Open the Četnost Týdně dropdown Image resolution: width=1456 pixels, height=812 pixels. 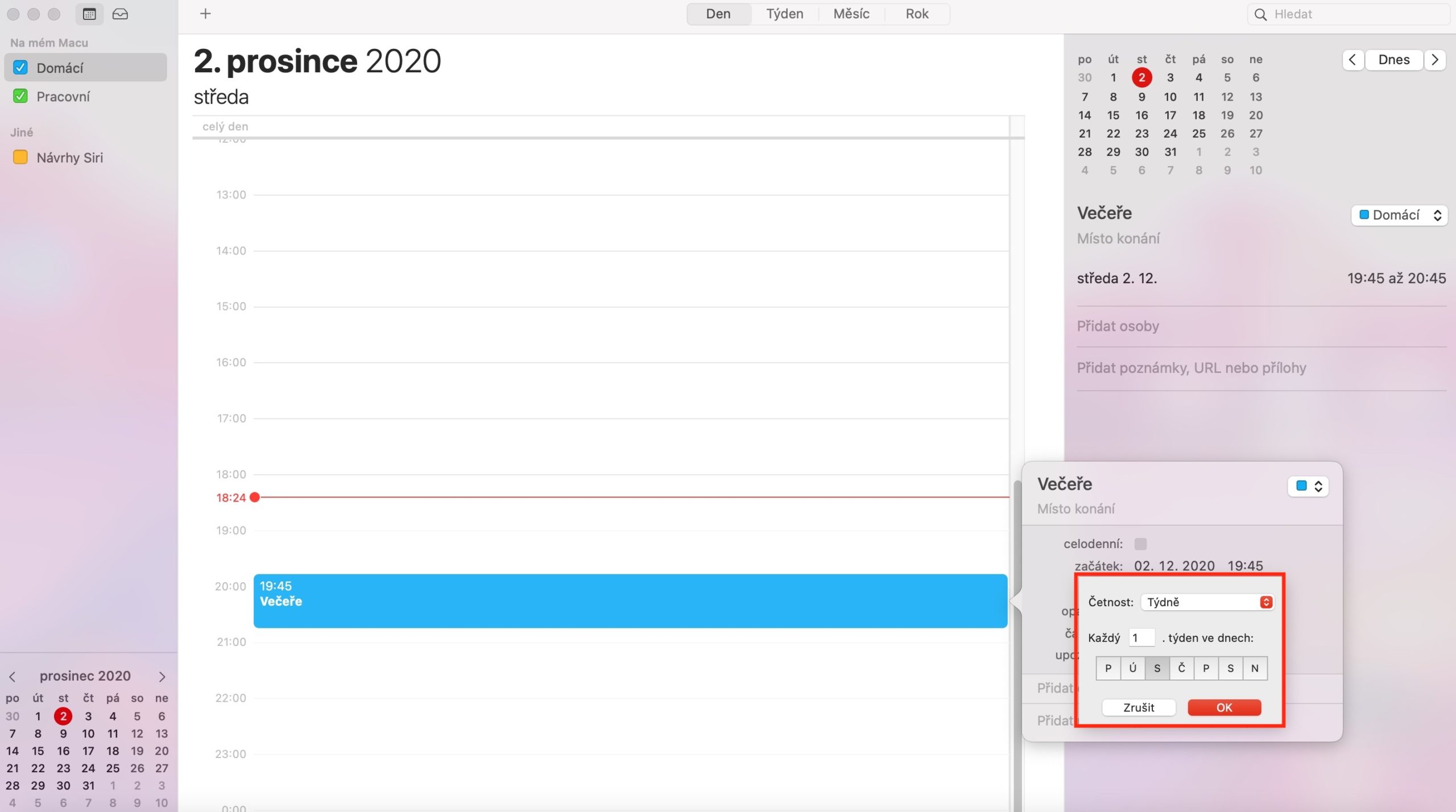(x=1207, y=602)
